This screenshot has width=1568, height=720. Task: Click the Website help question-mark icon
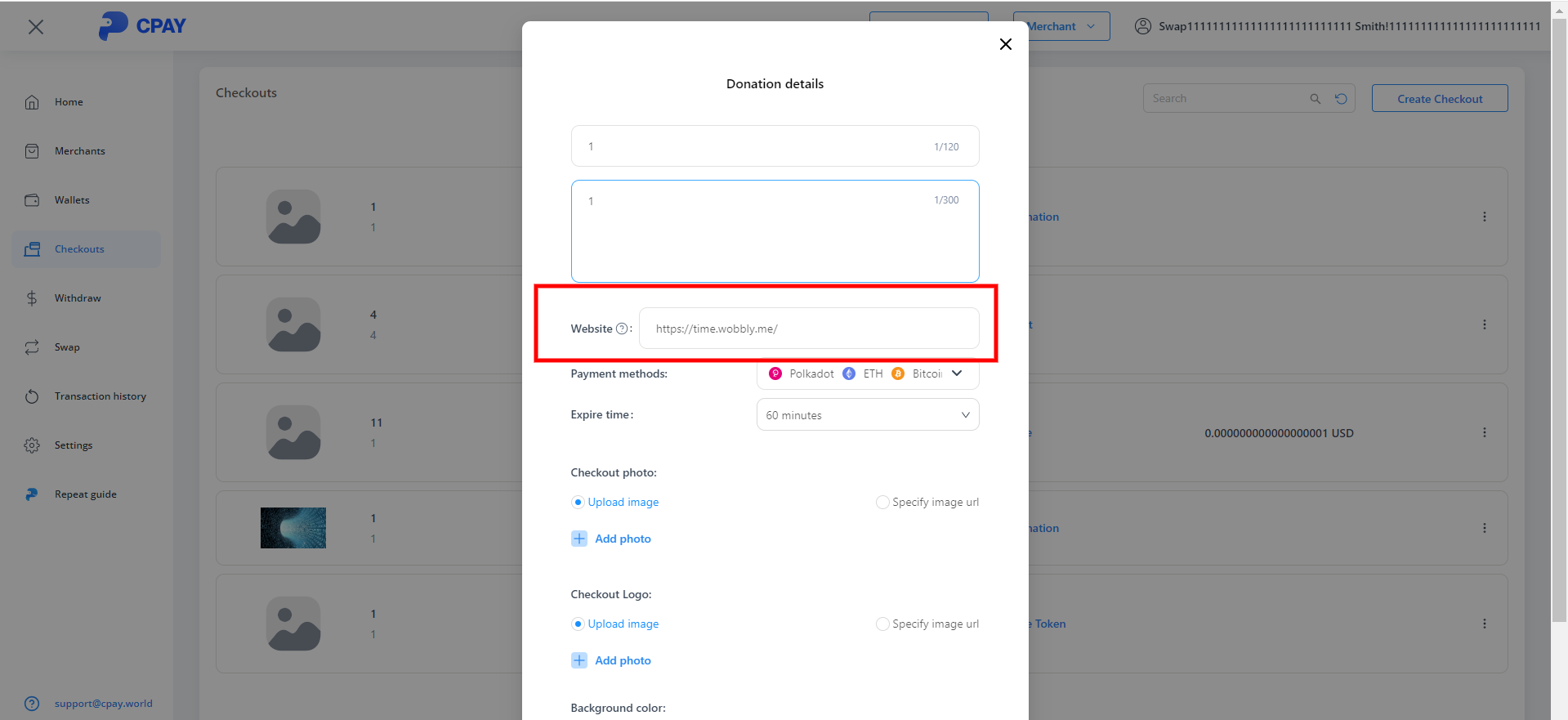coord(622,329)
